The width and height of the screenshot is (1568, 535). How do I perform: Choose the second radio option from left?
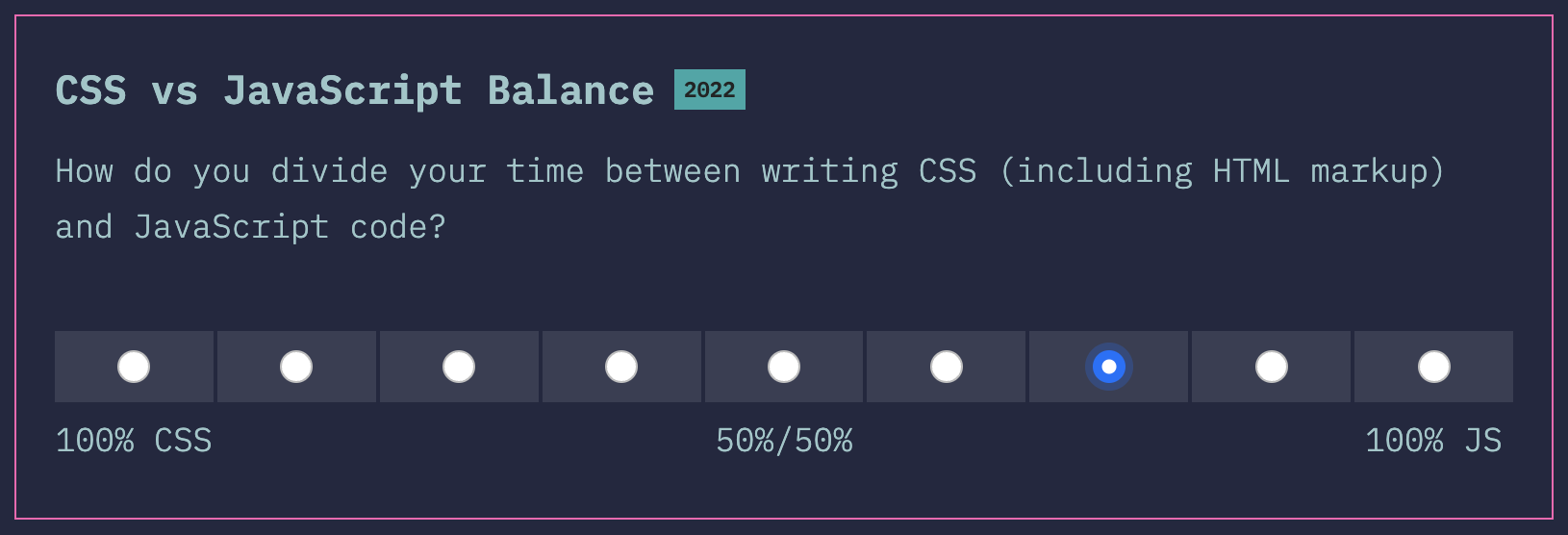tap(296, 367)
